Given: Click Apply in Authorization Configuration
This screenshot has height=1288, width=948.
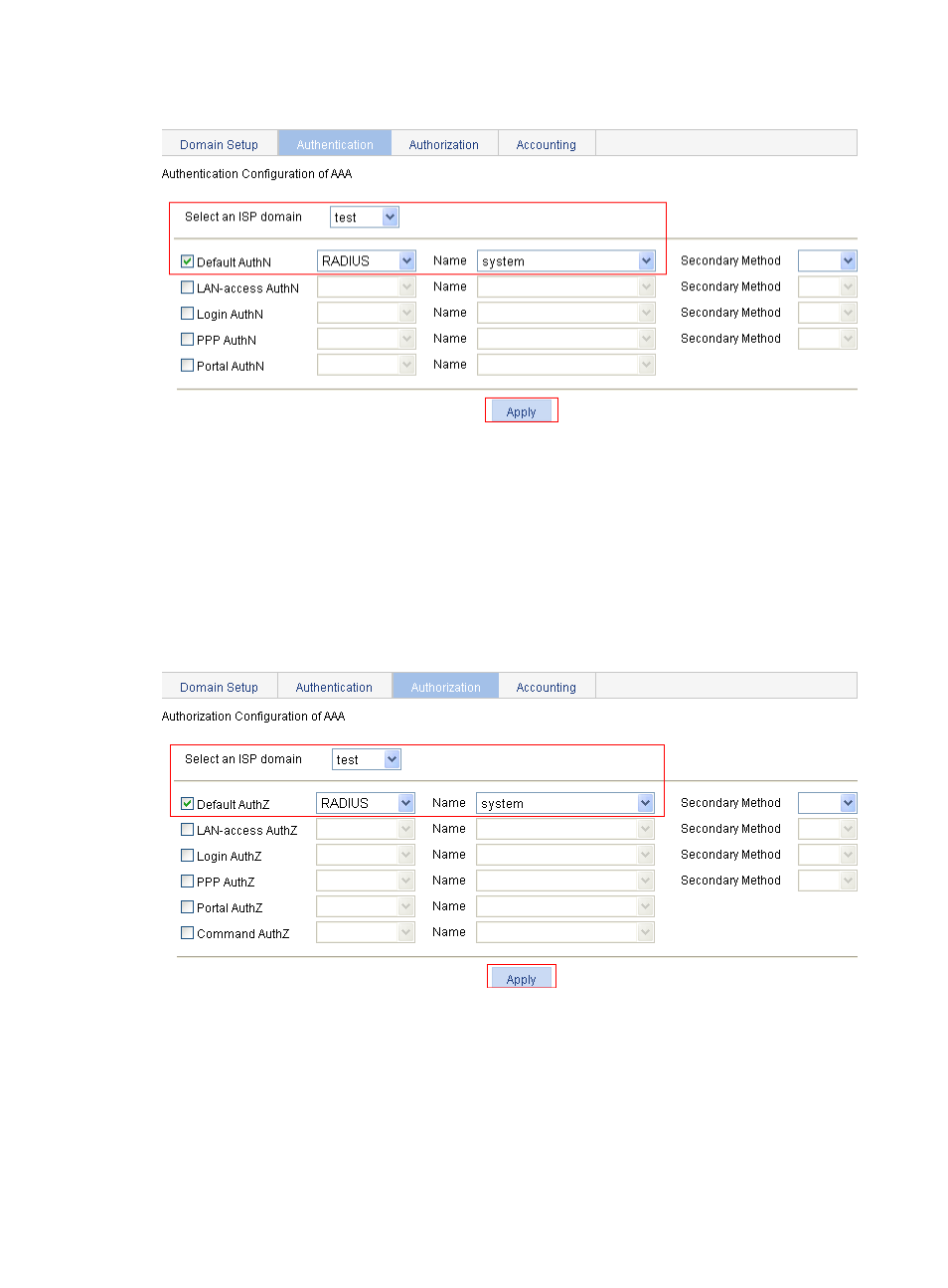Looking at the screenshot, I should (x=521, y=979).
